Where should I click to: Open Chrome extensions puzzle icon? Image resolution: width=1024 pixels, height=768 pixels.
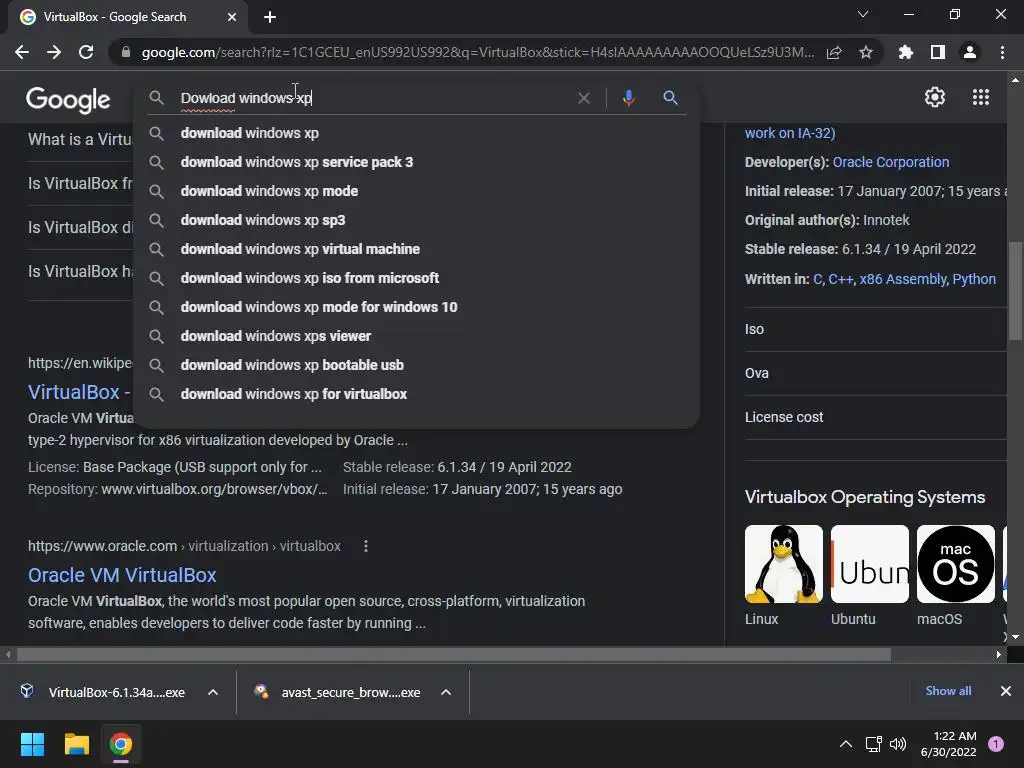(905, 52)
